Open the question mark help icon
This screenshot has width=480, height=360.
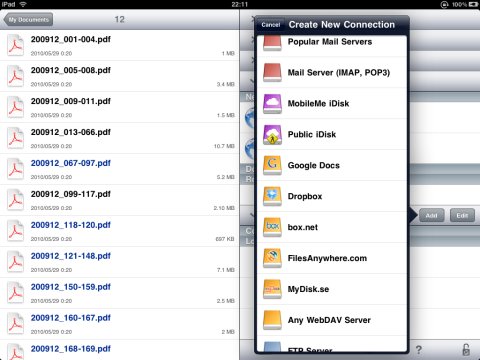(419, 350)
